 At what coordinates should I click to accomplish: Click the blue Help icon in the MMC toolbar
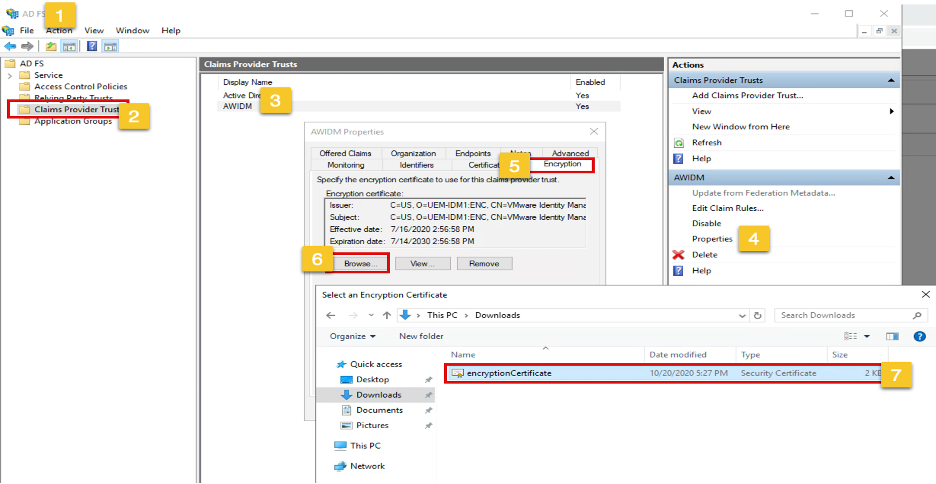pos(92,46)
